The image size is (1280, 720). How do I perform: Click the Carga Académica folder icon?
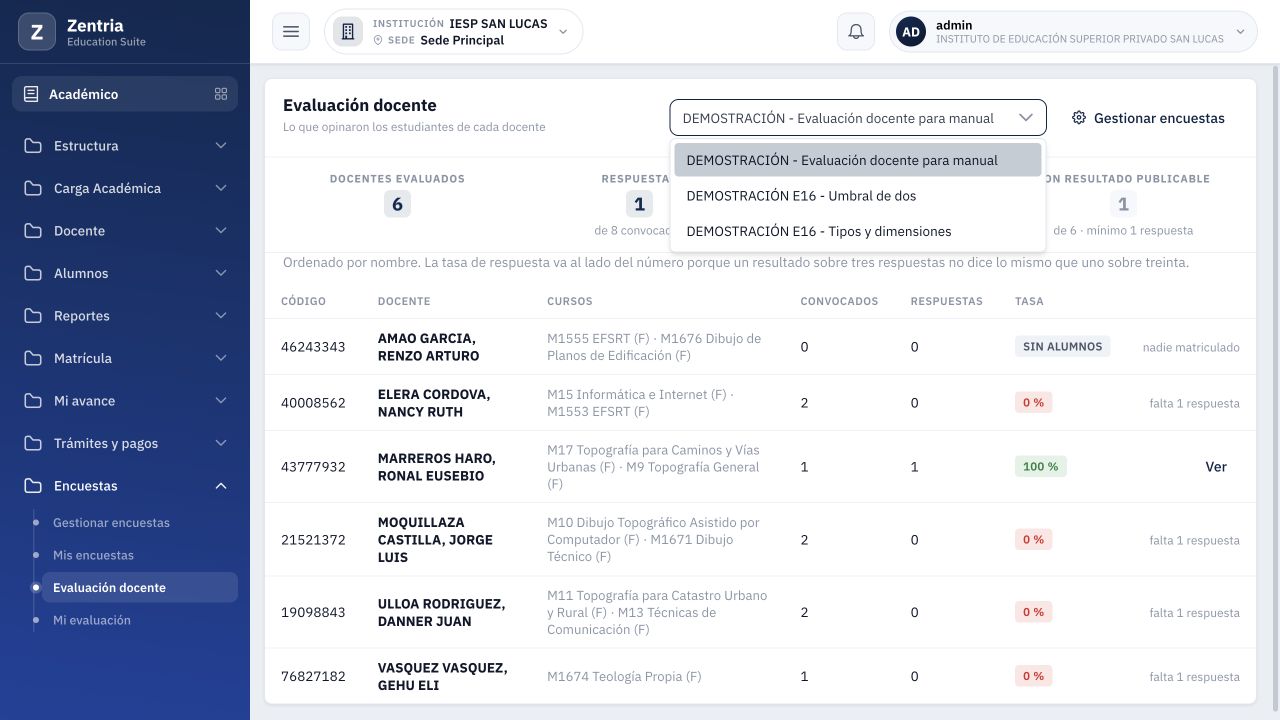(x=34, y=188)
